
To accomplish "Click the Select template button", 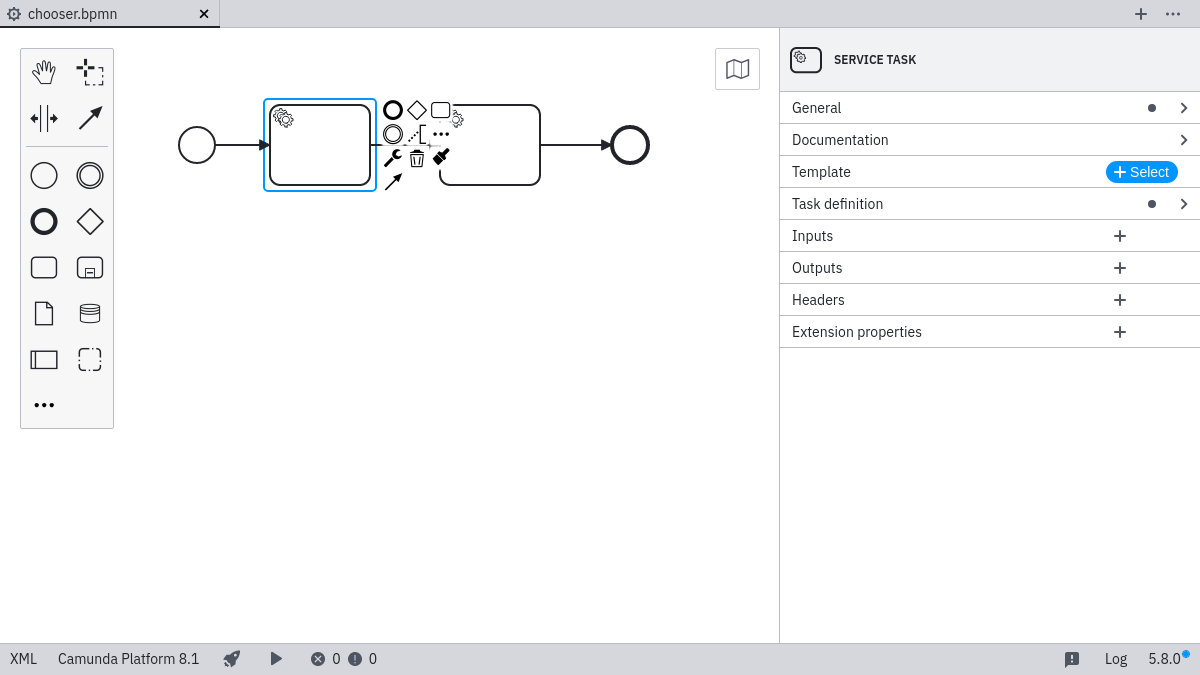I will [1141, 172].
